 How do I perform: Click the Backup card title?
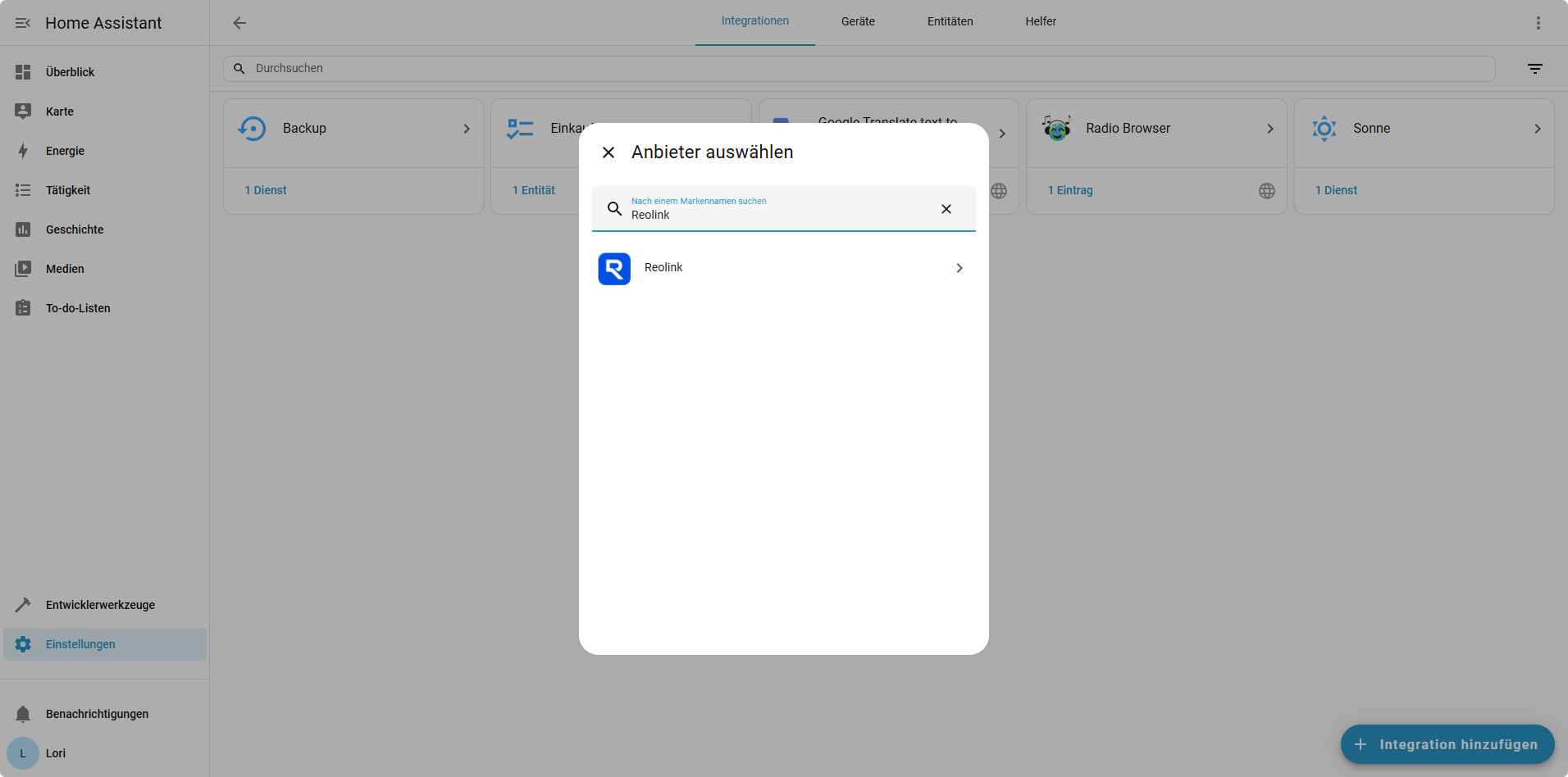pyautogui.click(x=304, y=129)
